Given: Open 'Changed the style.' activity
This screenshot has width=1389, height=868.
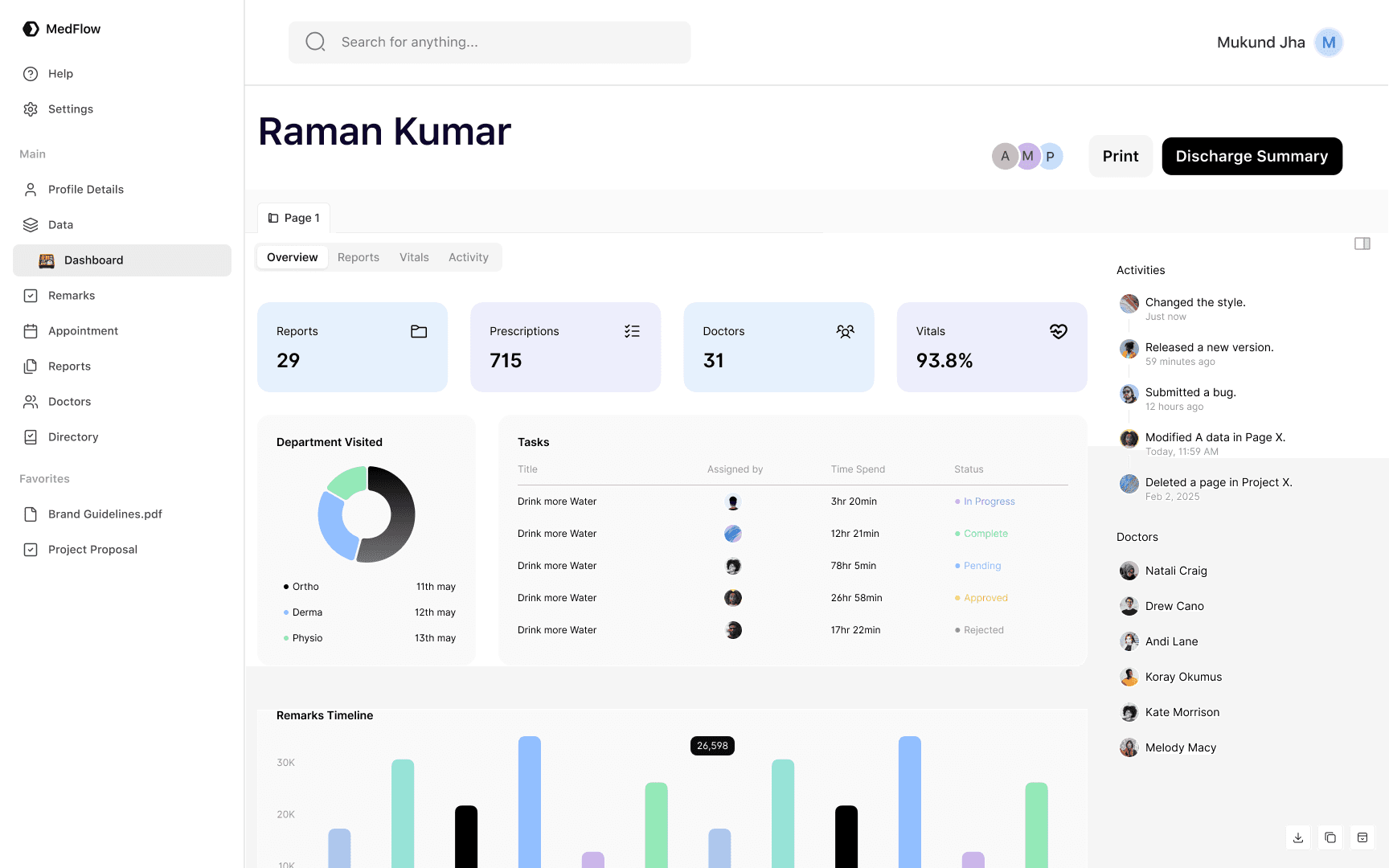Looking at the screenshot, I should tap(1195, 309).
